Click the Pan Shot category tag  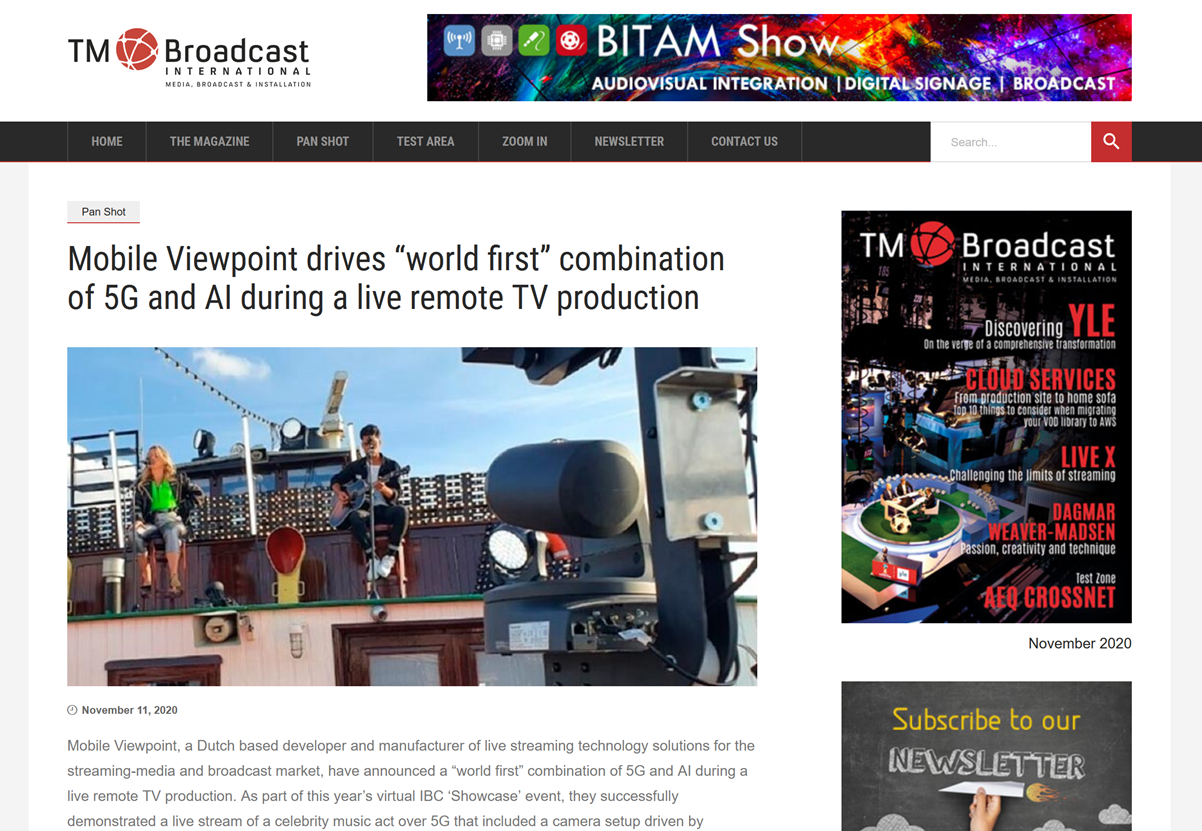pyautogui.click(x=104, y=212)
